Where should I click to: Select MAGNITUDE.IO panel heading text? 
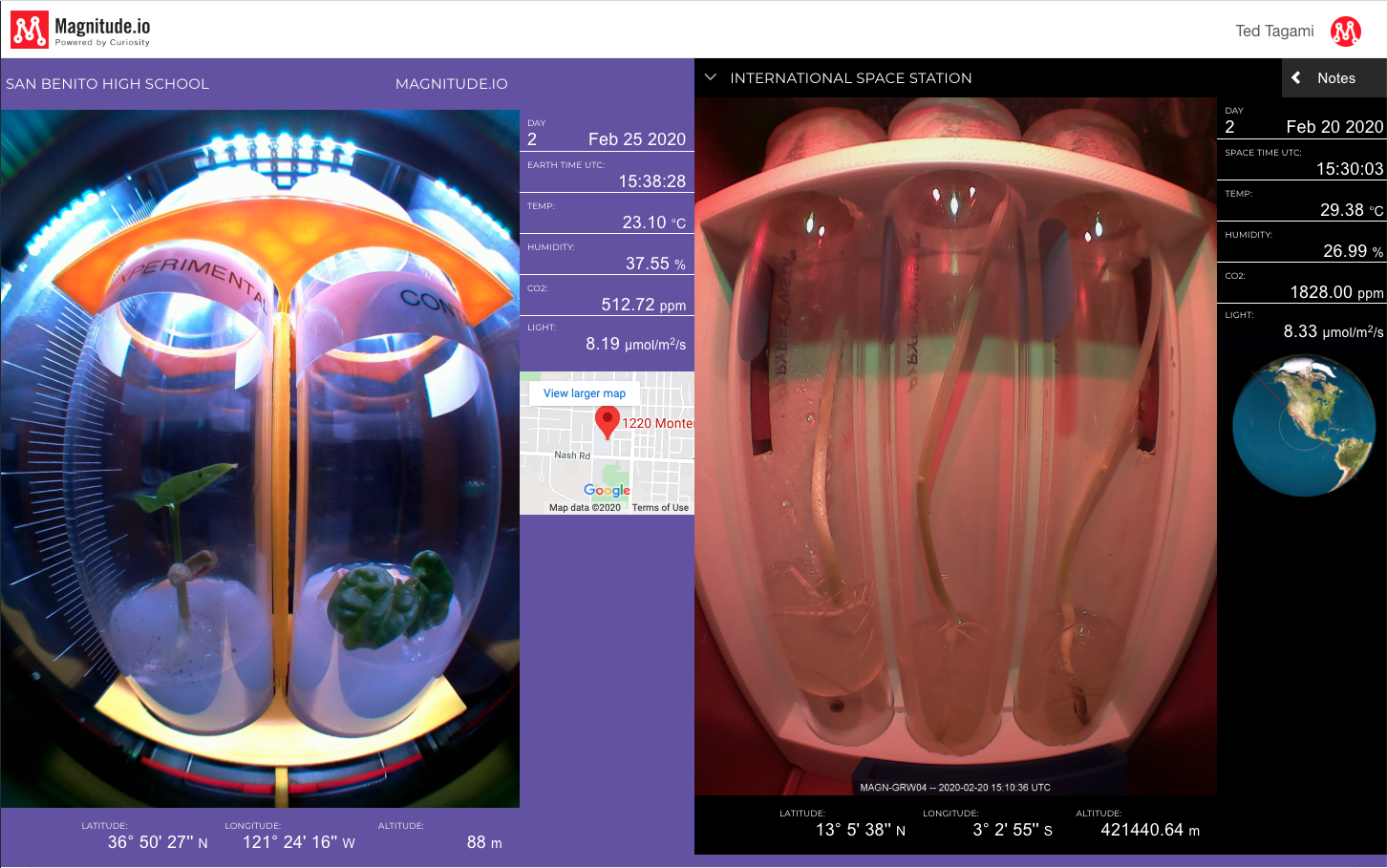(x=452, y=84)
